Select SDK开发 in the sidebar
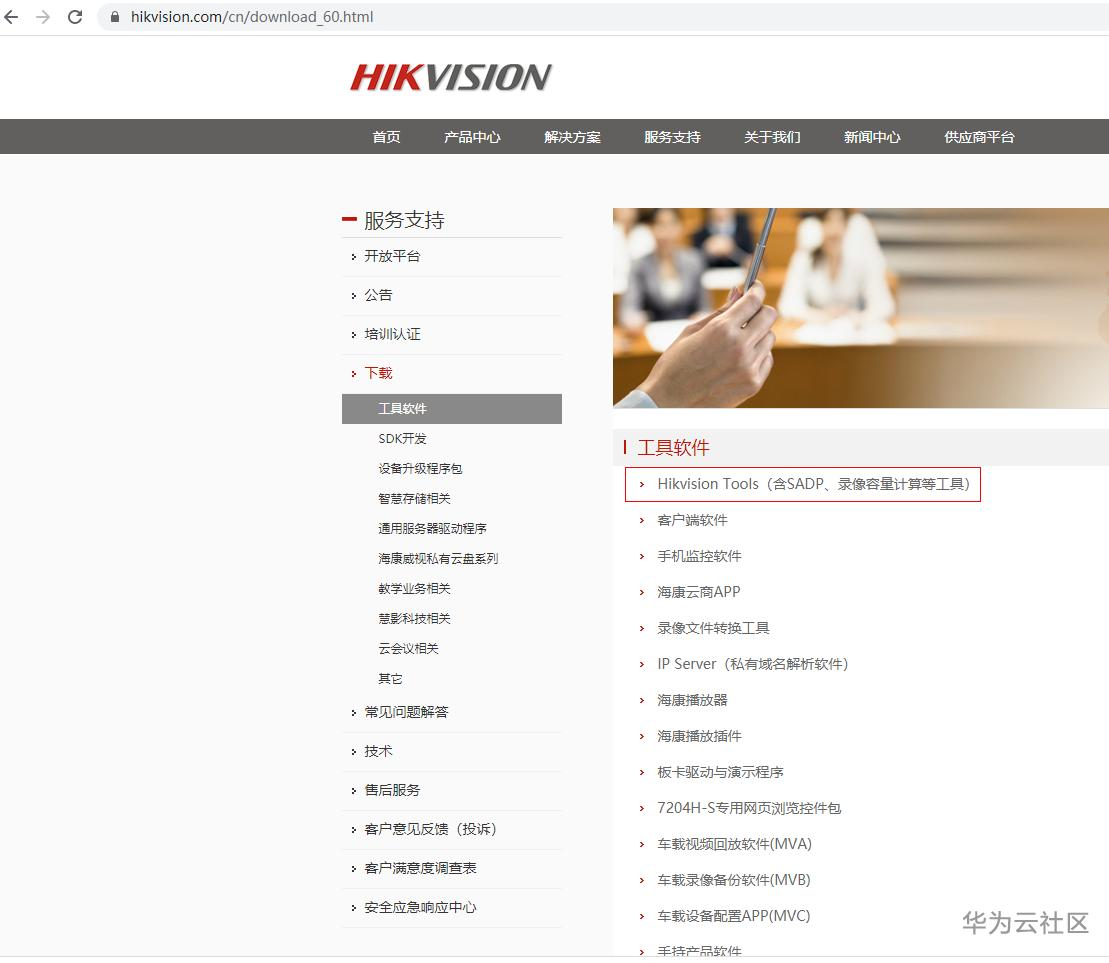 click(x=402, y=438)
